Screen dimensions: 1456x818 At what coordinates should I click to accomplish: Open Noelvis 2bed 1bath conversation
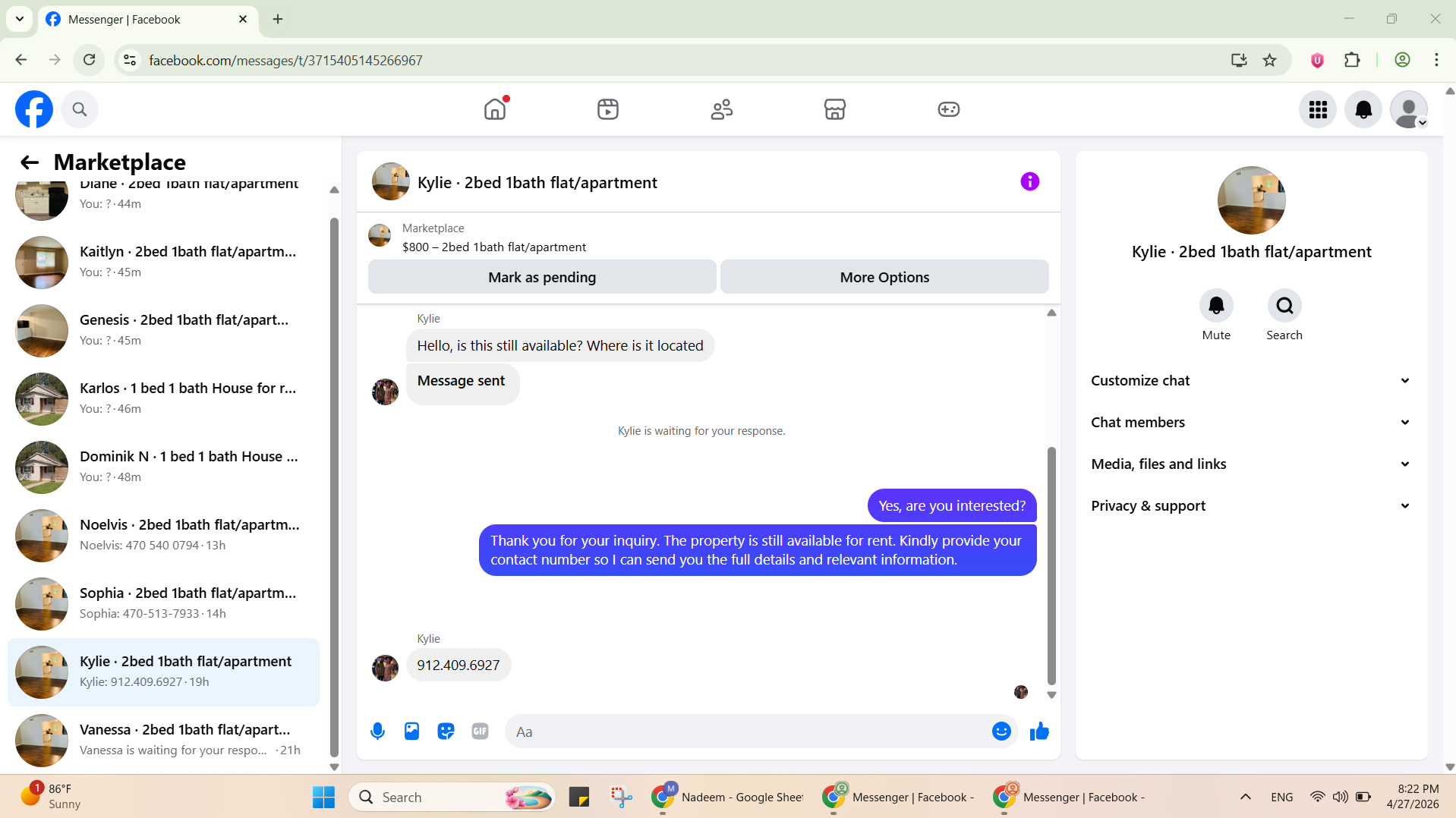163,535
